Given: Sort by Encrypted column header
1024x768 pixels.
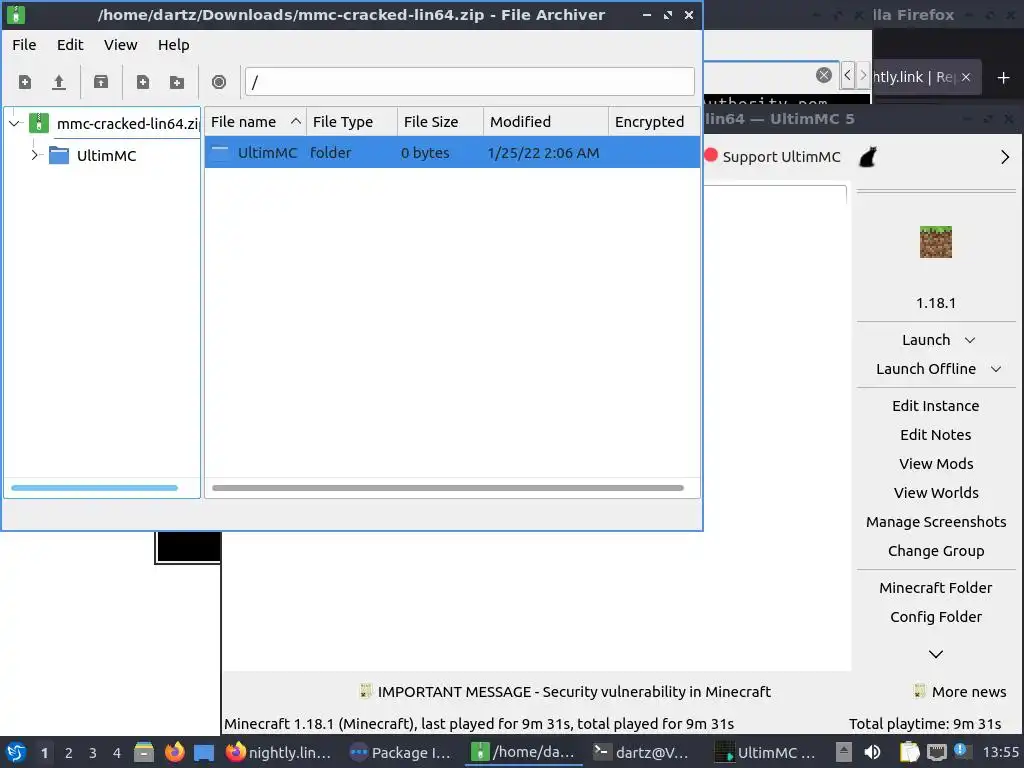Looking at the screenshot, I should [x=654, y=122].
